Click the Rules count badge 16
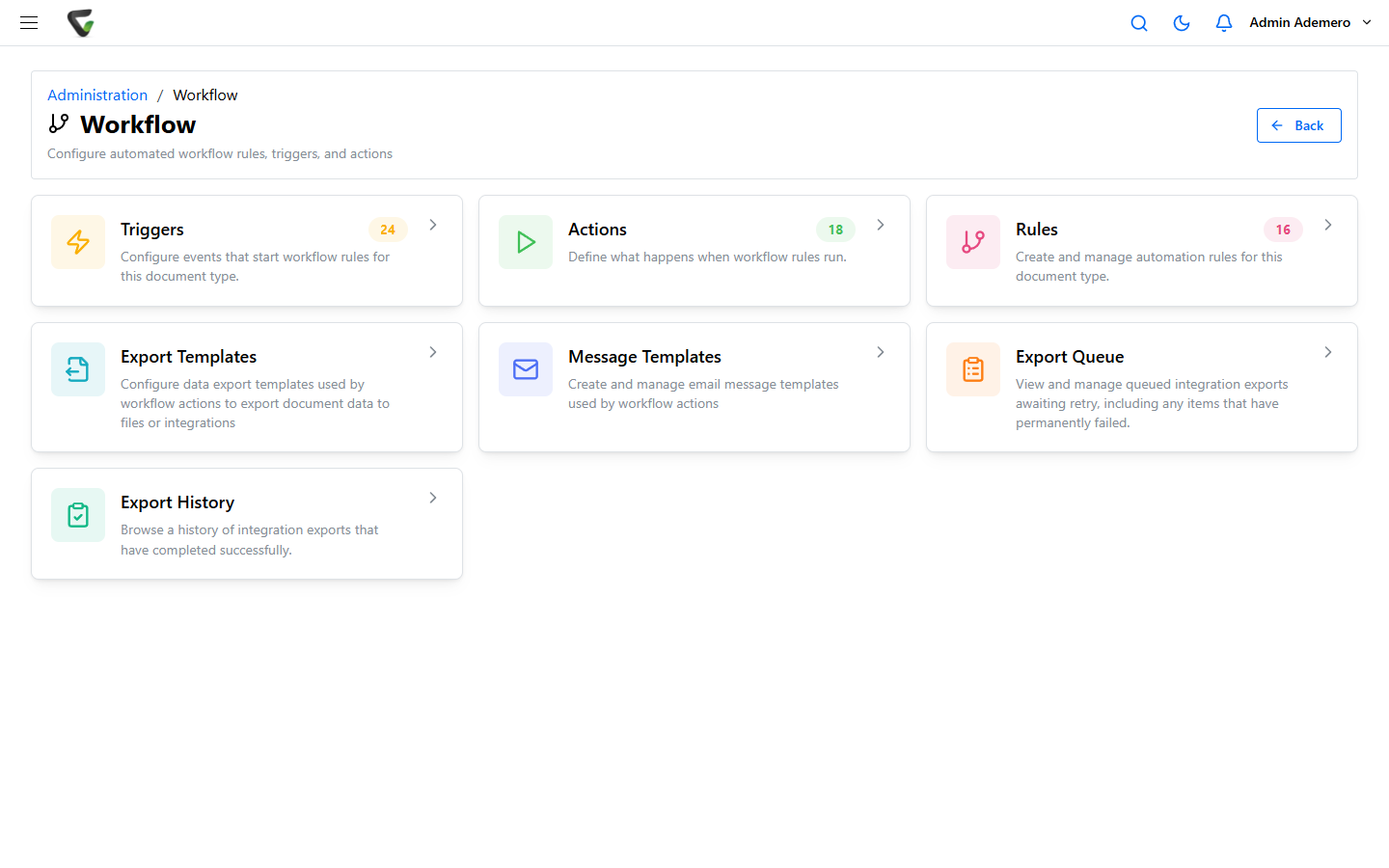This screenshot has height=868, width=1389. (1283, 230)
